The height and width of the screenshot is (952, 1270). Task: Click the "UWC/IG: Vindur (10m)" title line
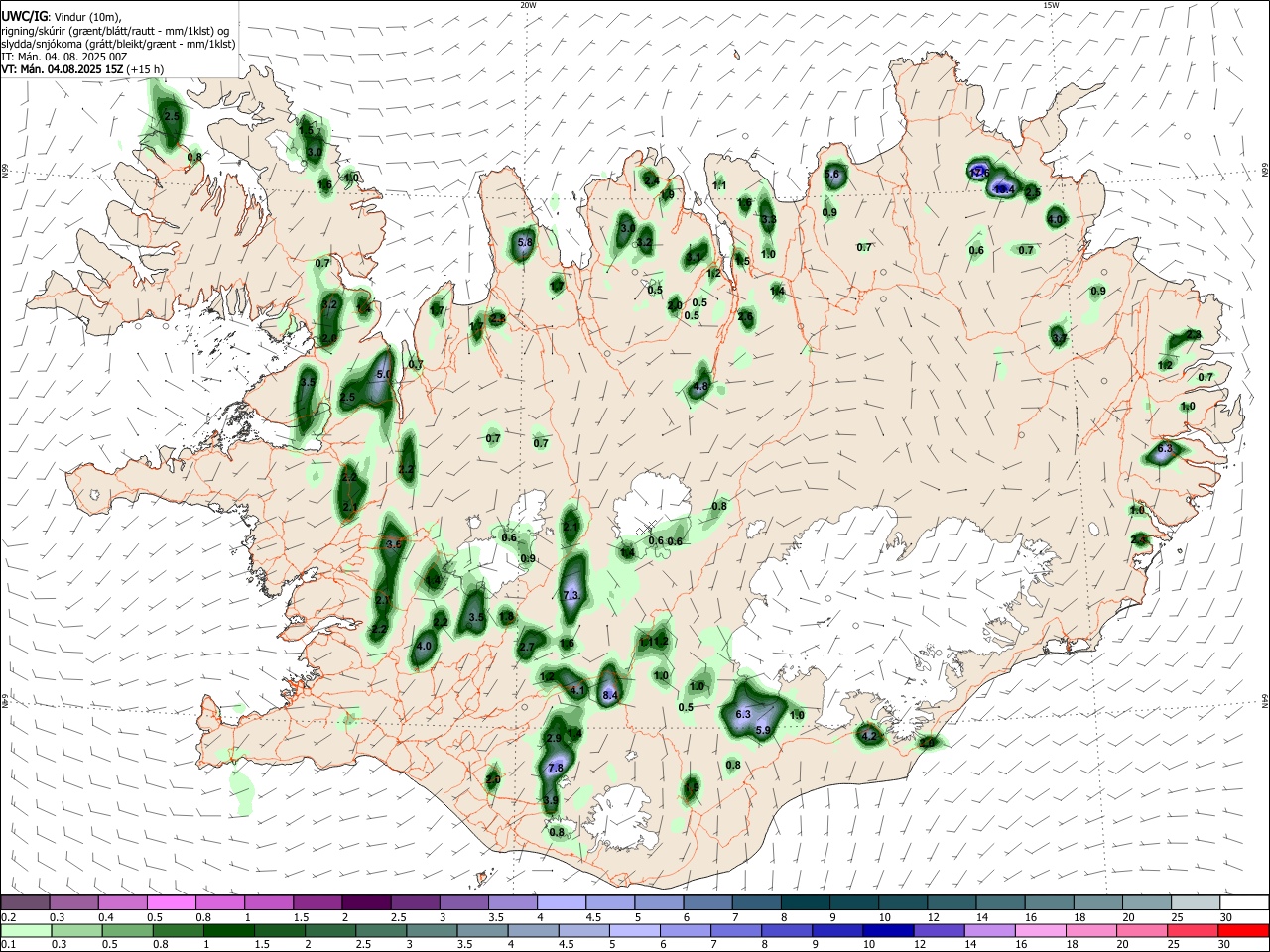(x=62, y=17)
